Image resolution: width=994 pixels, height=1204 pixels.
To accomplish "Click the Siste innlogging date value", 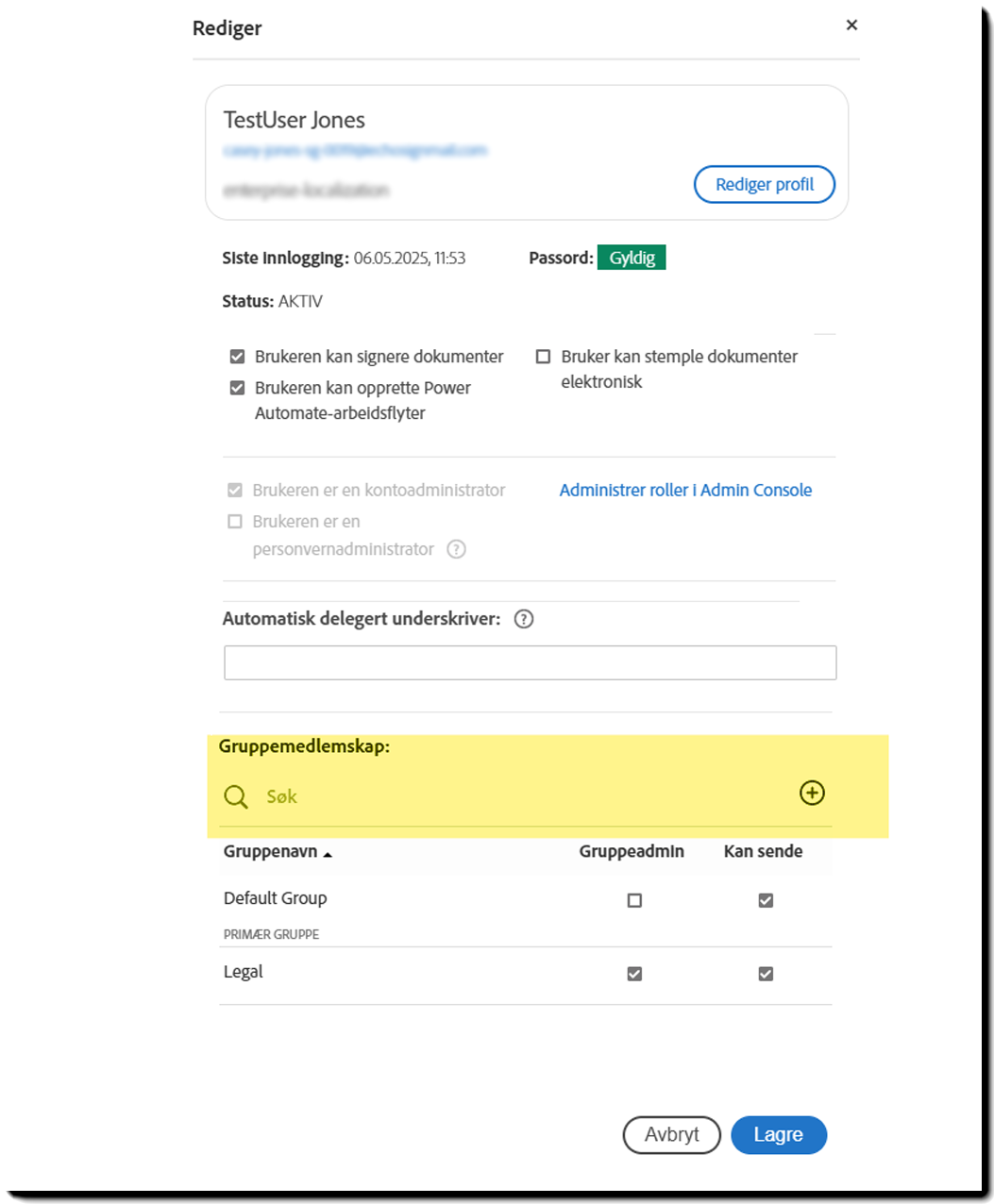I will [x=410, y=259].
